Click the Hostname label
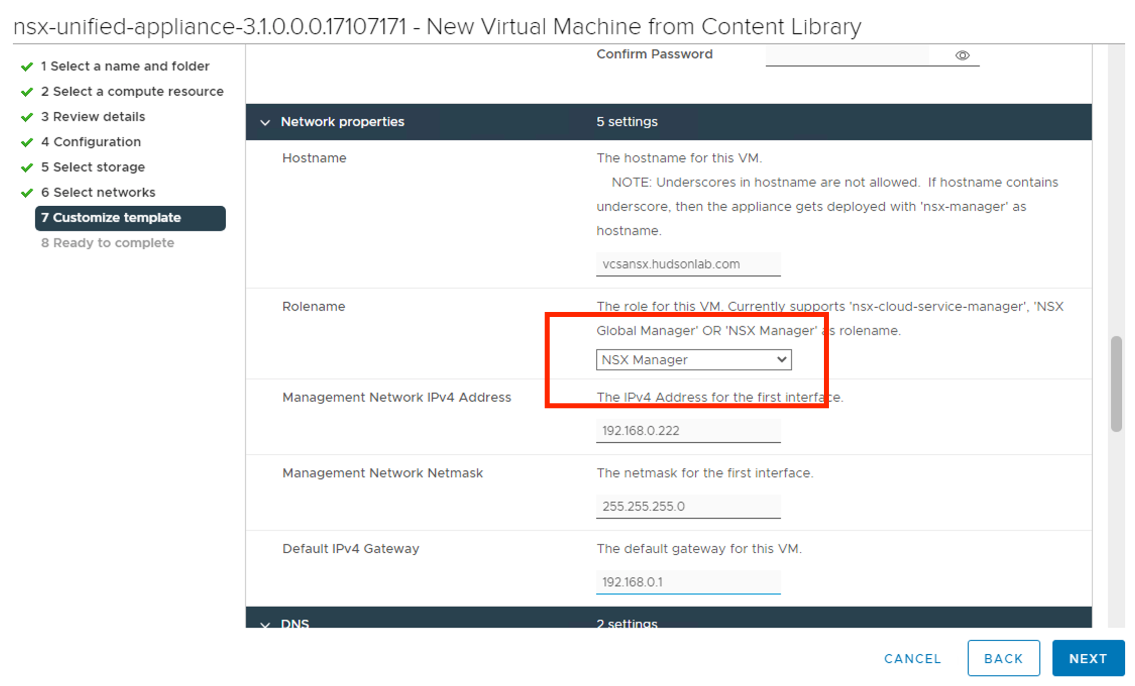1135x686 pixels. (x=314, y=158)
